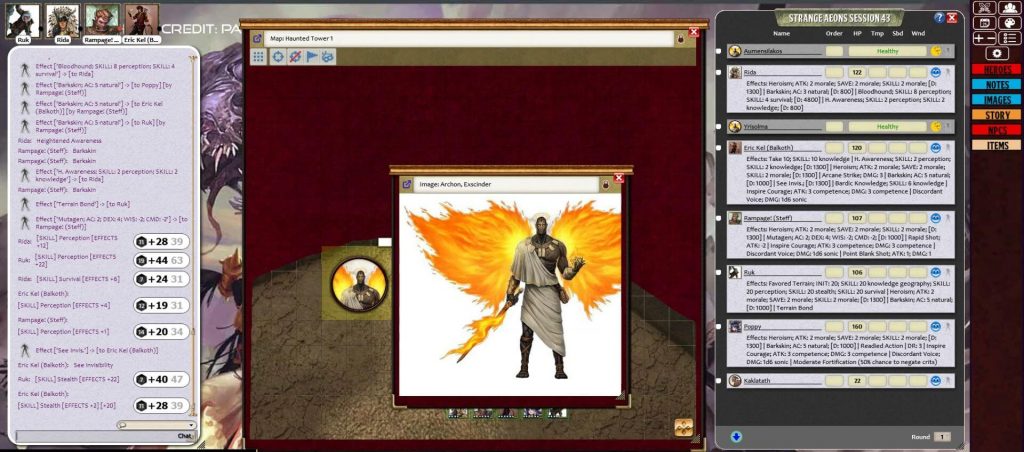Click the mask tool icon in map toolbar
This screenshot has height=452, width=1024.
click(x=328, y=57)
